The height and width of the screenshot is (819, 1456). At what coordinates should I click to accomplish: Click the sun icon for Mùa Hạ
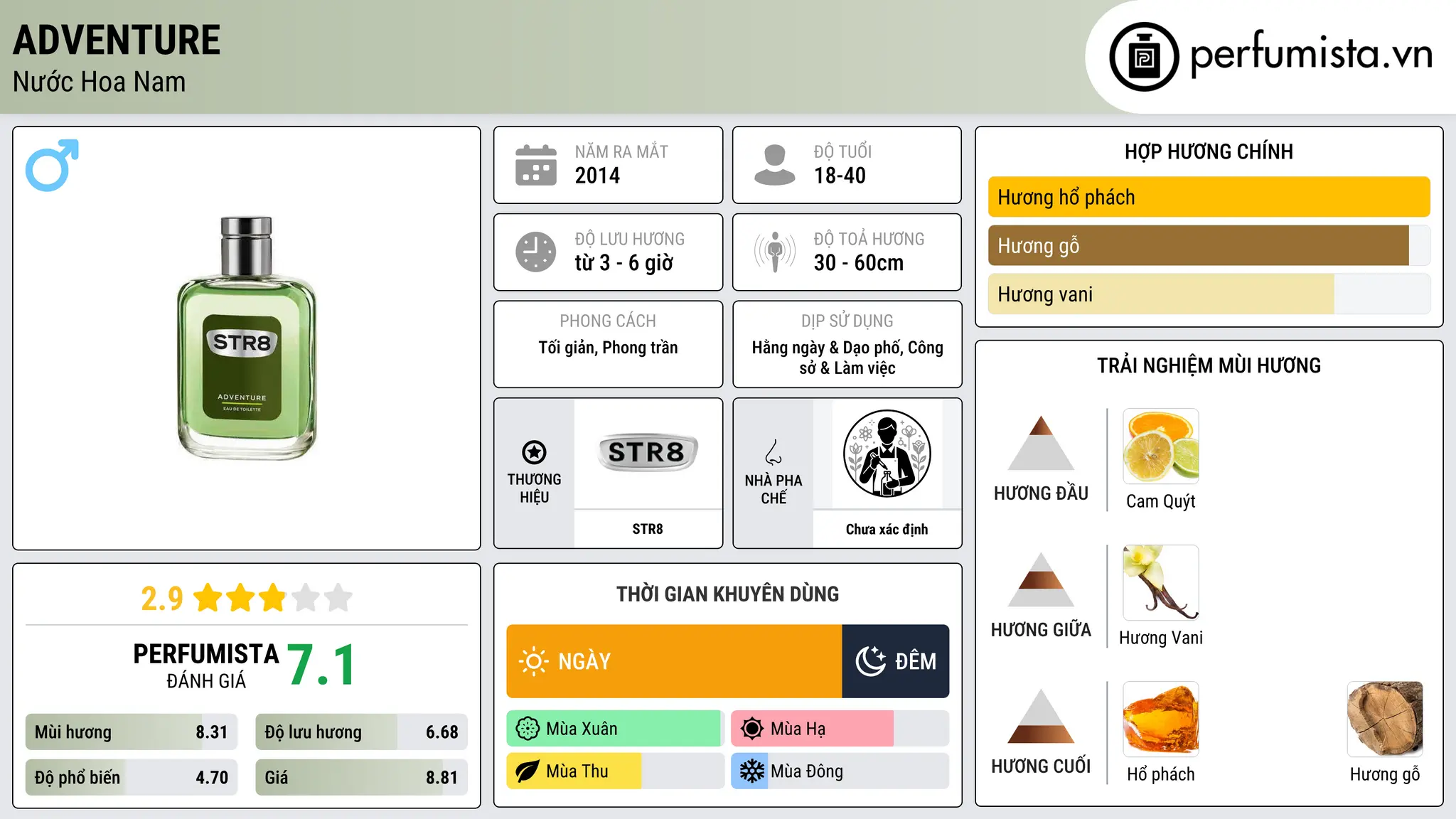pos(751,729)
